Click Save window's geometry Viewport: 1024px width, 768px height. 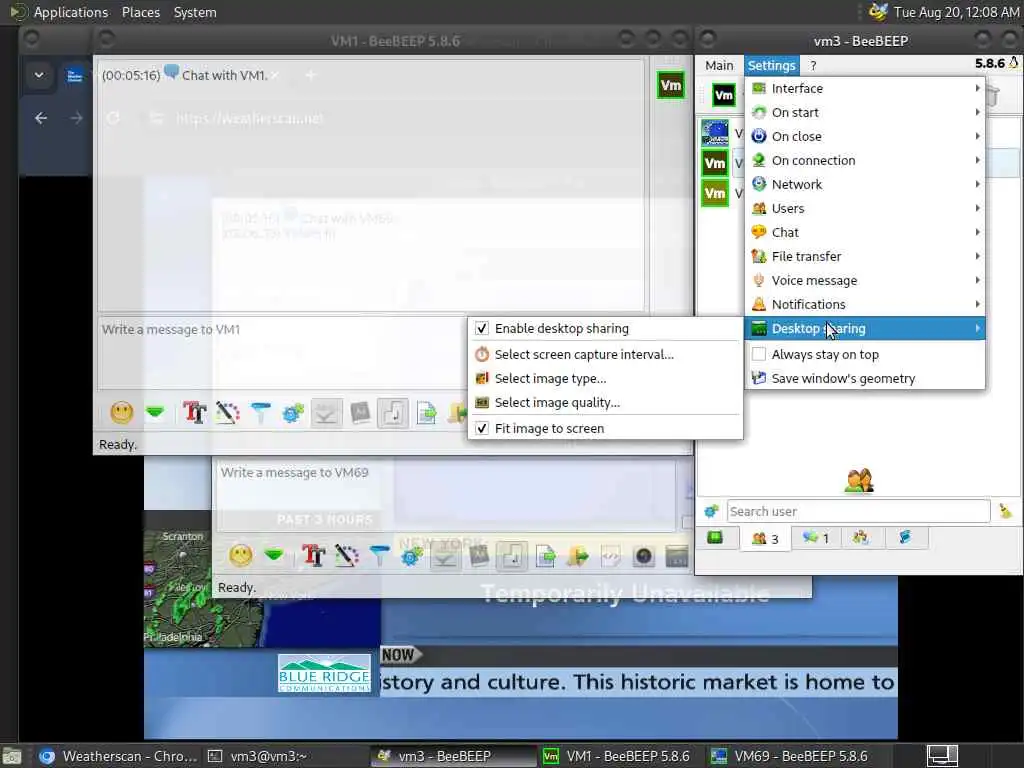click(x=865, y=378)
